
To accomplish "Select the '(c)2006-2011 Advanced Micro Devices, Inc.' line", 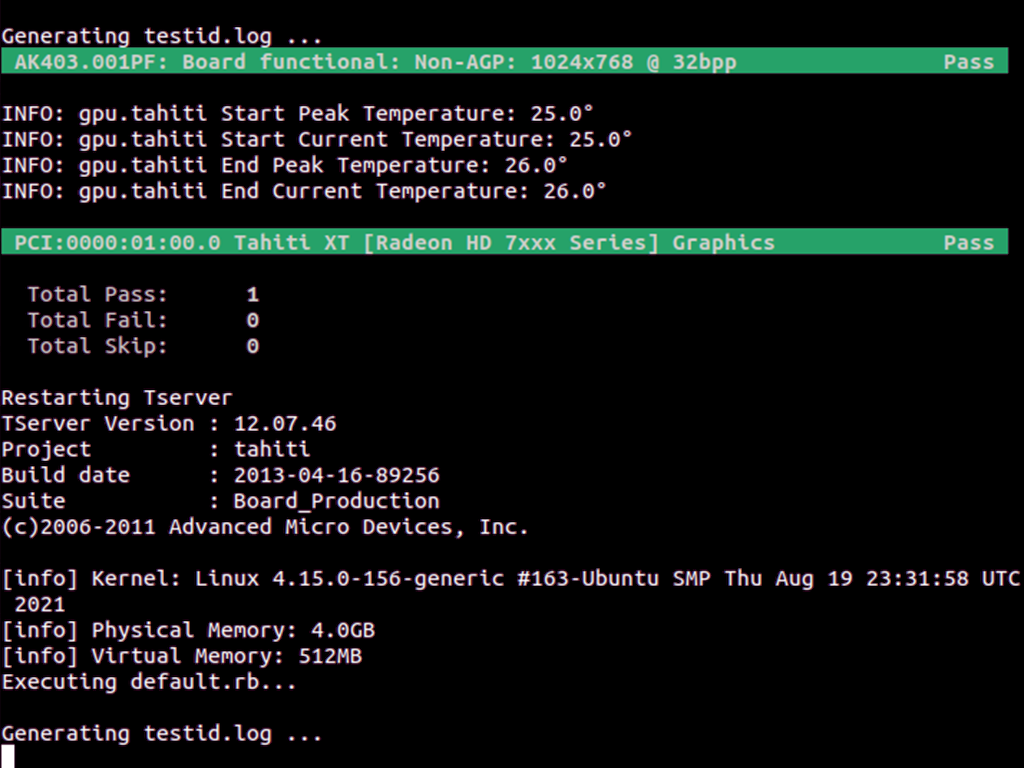I will click(264, 527).
